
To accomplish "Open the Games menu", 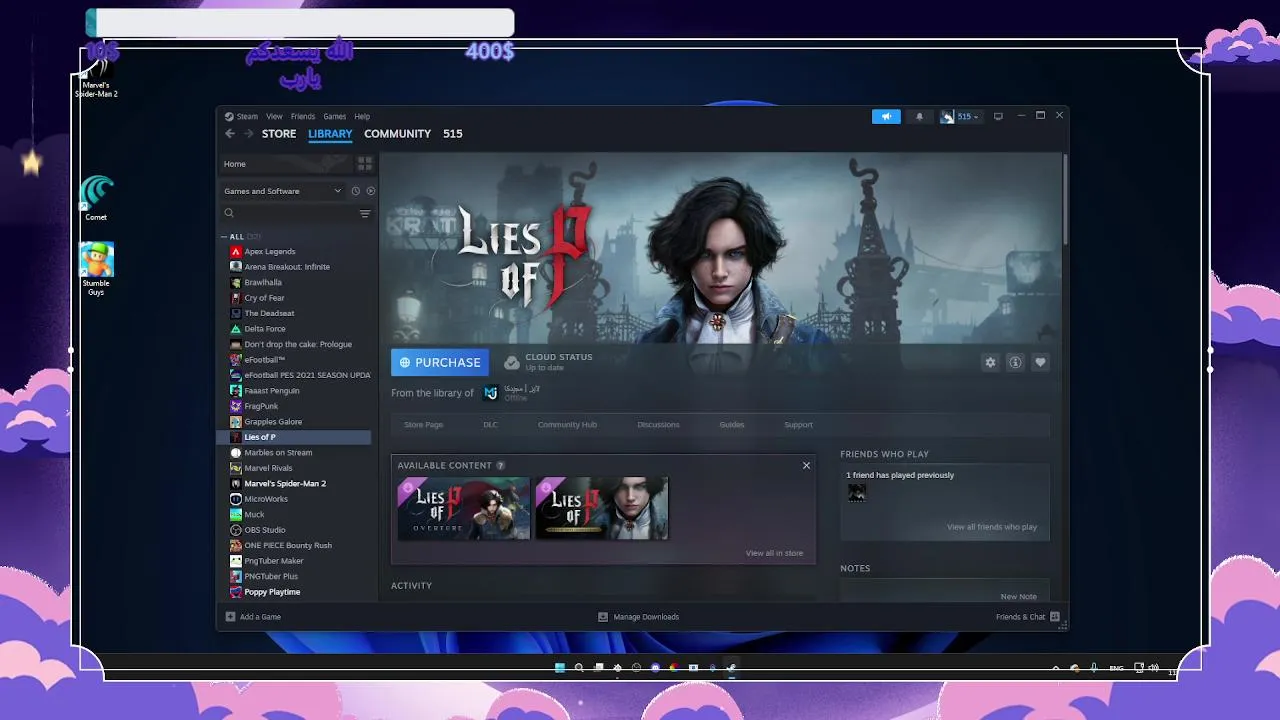I will pyautogui.click(x=334, y=117).
